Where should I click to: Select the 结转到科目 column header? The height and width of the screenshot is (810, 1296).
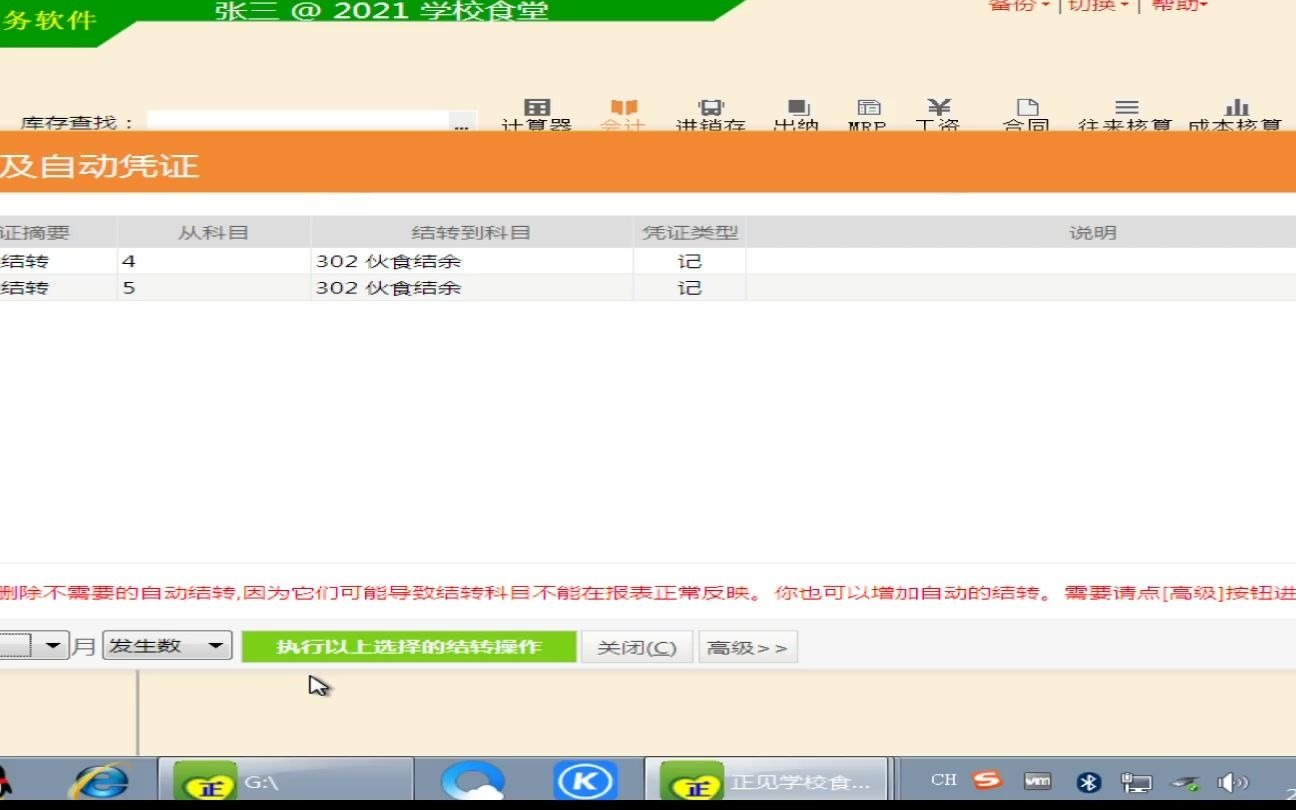click(x=471, y=233)
